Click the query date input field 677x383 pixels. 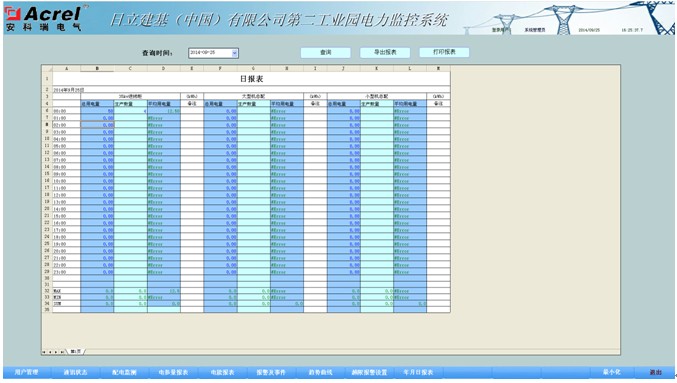pos(210,53)
